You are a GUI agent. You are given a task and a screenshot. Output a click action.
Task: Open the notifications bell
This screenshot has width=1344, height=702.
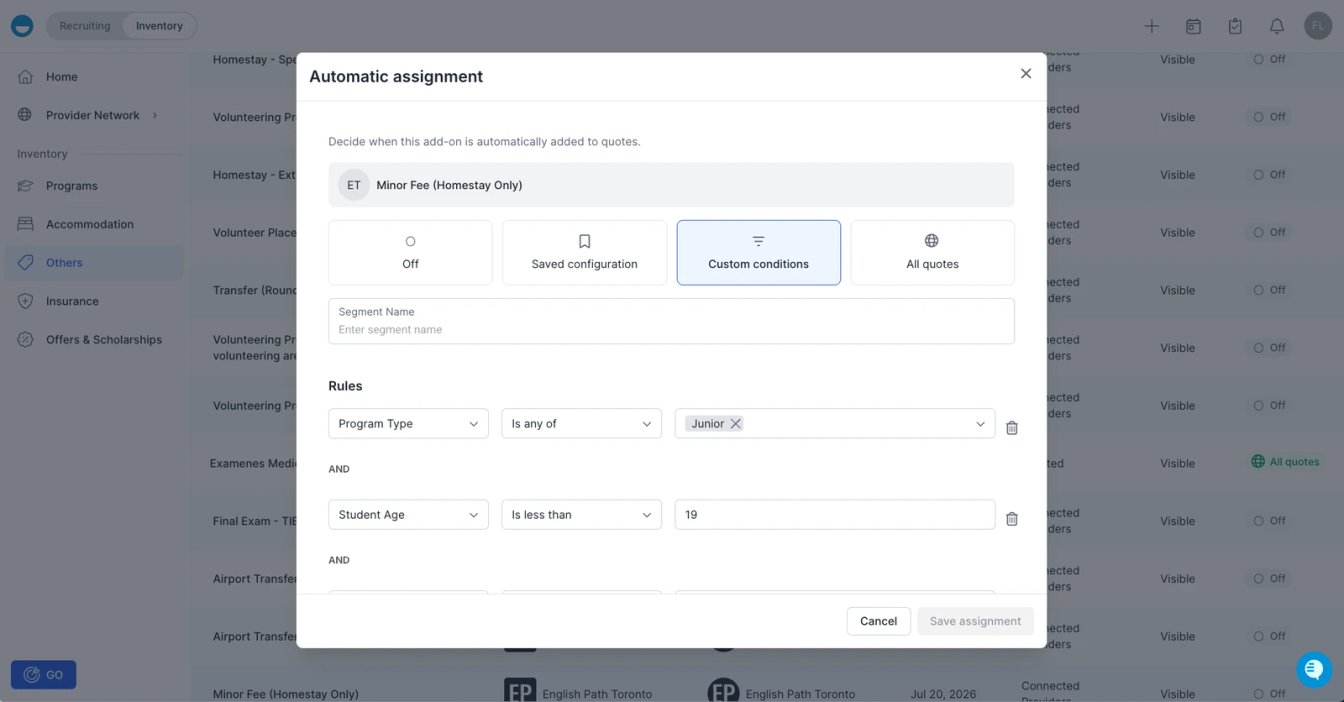[x=1277, y=26]
